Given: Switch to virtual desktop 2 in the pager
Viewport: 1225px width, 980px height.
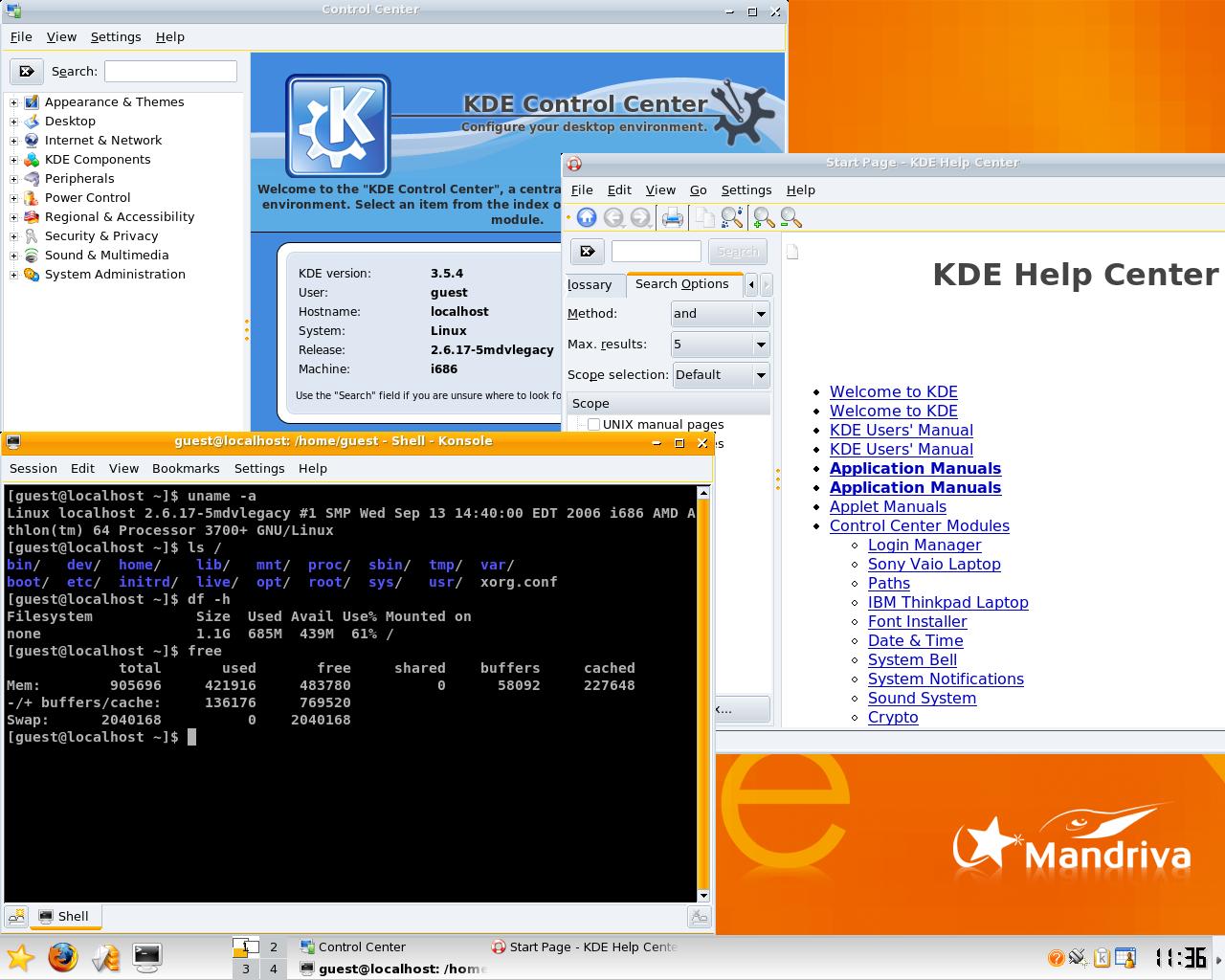Looking at the screenshot, I should (274, 947).
